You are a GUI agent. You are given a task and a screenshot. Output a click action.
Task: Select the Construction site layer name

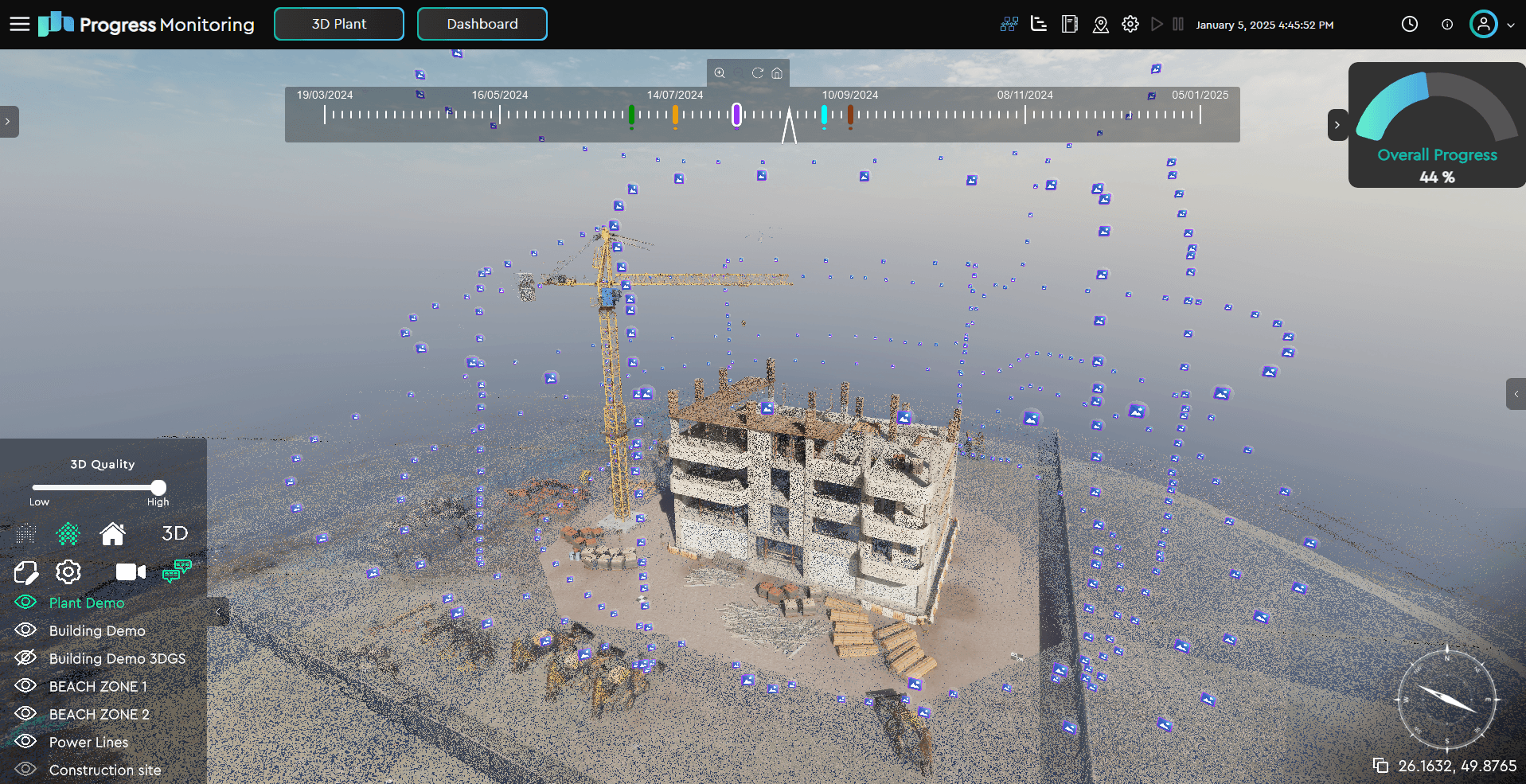tap(105, 770)
